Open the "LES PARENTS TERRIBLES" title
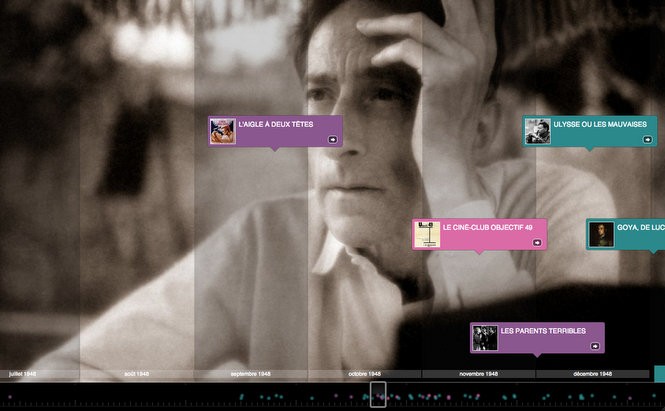The image size is (665, 411). click(543, 331)
